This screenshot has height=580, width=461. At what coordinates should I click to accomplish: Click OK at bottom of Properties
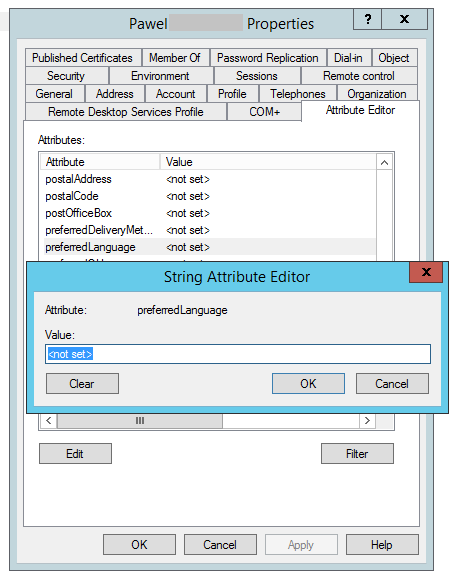pyautogui.click(x=139, y=544)
